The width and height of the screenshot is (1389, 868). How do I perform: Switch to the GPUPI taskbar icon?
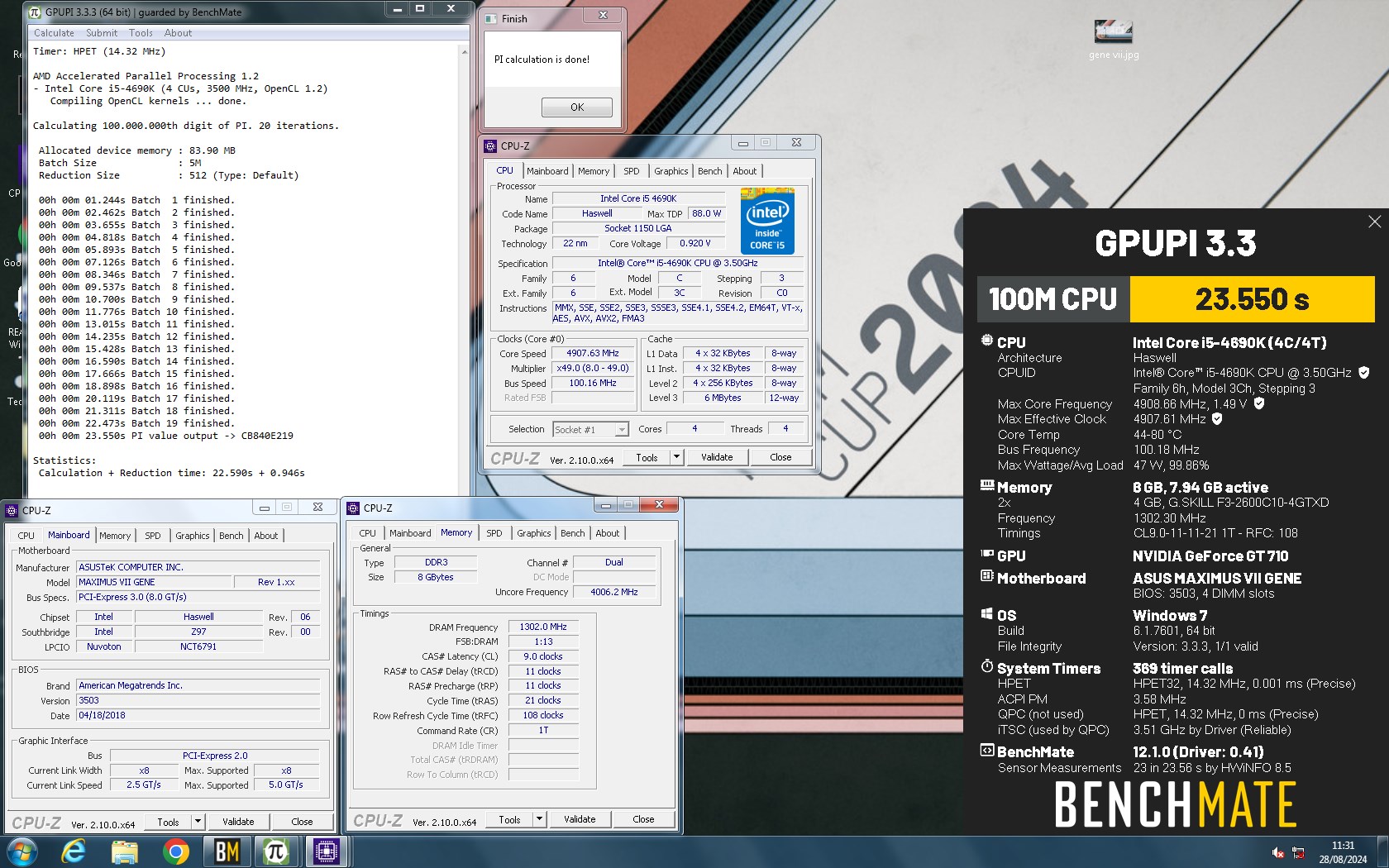pos(276,851)
